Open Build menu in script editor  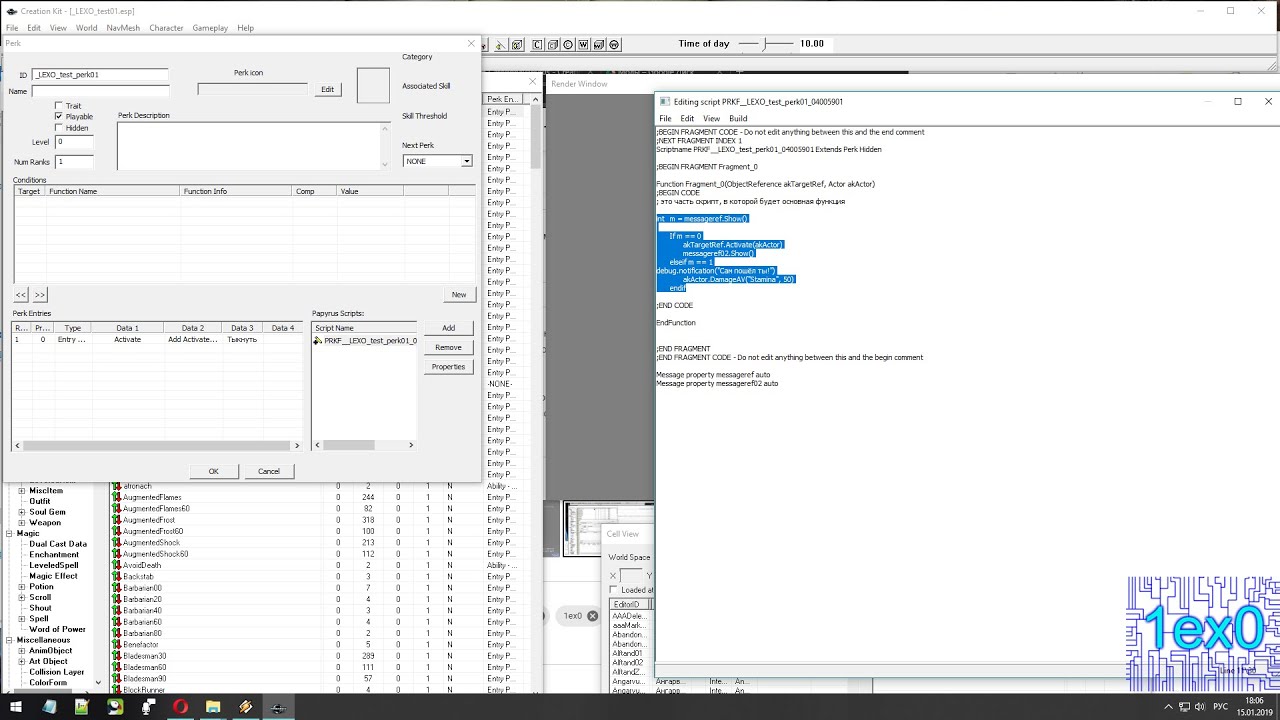tap(738, 118)
